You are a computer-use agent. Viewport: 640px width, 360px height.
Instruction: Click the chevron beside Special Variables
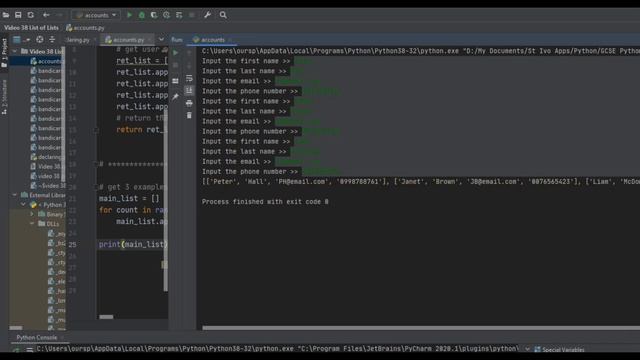click(527, 349)
